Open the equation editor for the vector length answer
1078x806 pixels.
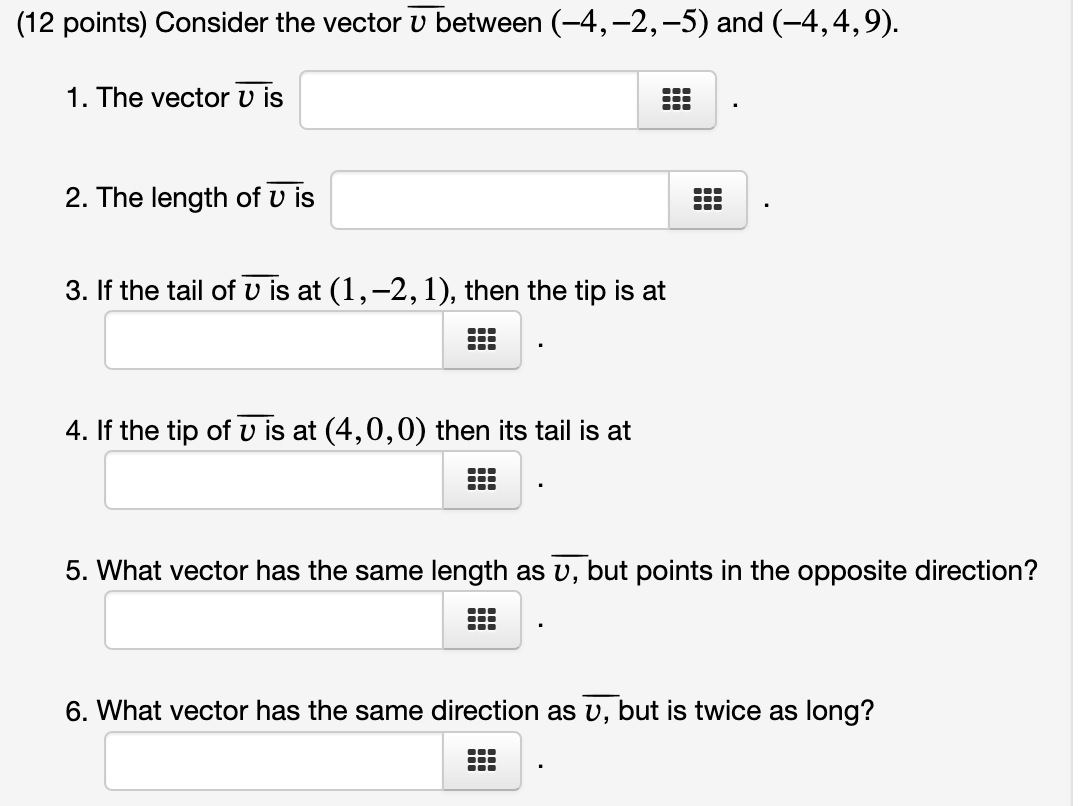pos(707,200)
